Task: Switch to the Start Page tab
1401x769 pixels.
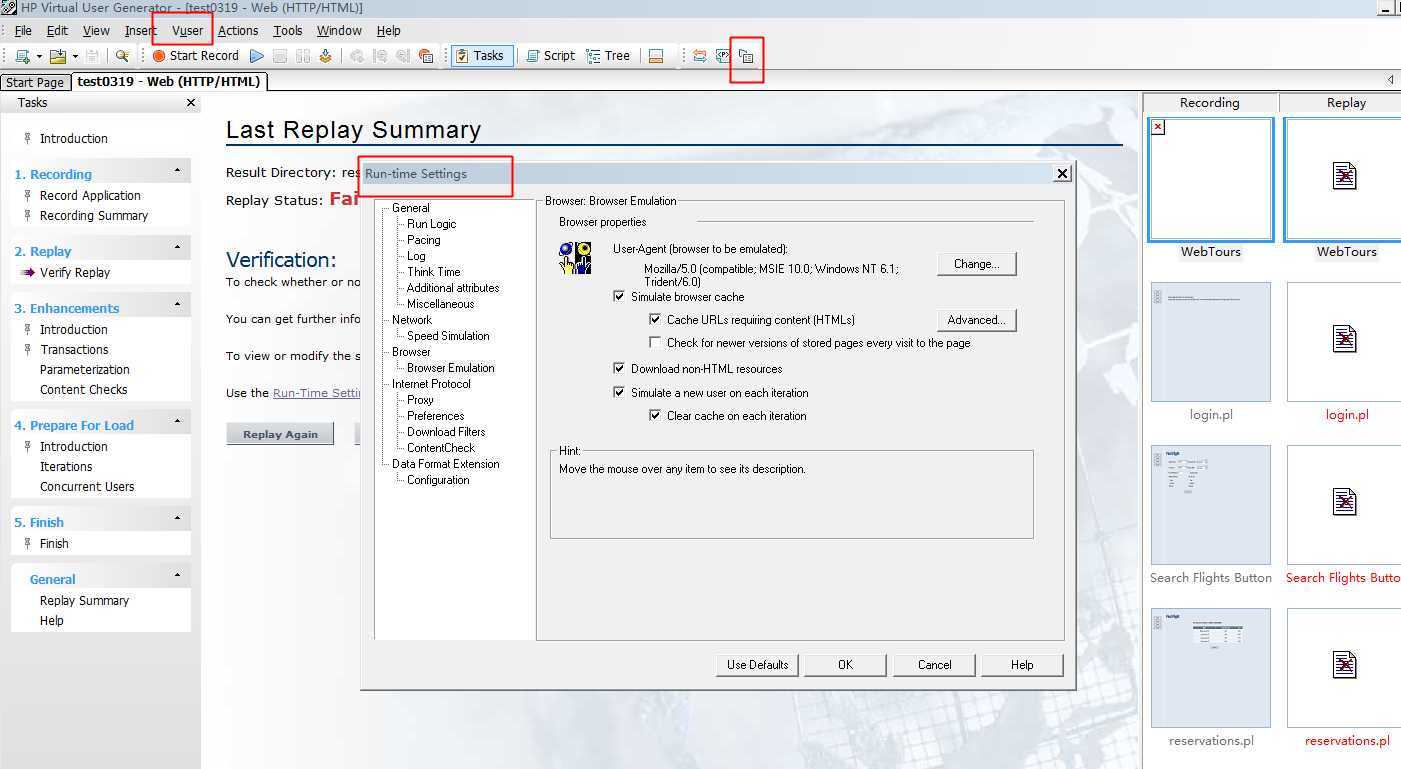Action: pos(35,83)
